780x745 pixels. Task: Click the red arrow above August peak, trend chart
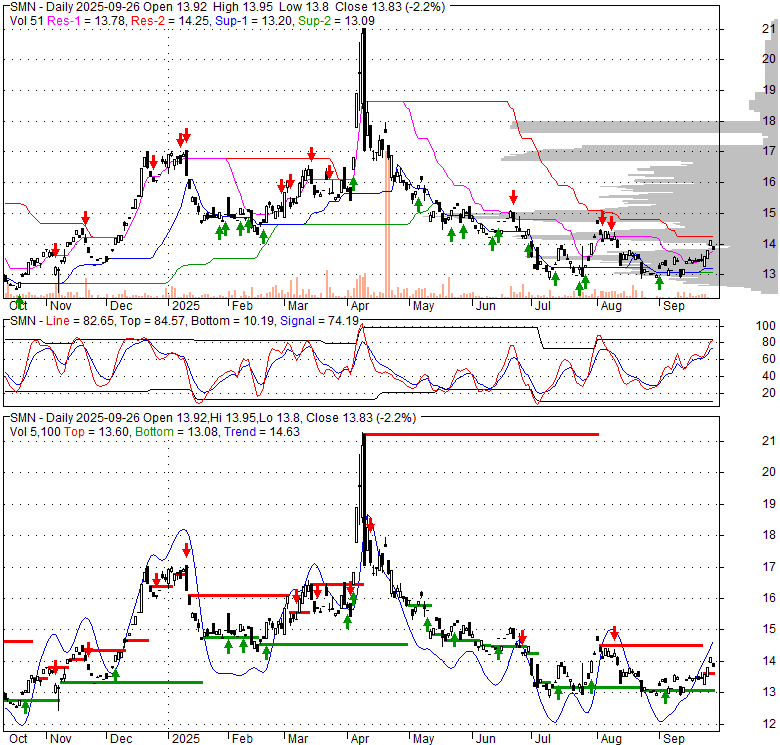(614, 633)
